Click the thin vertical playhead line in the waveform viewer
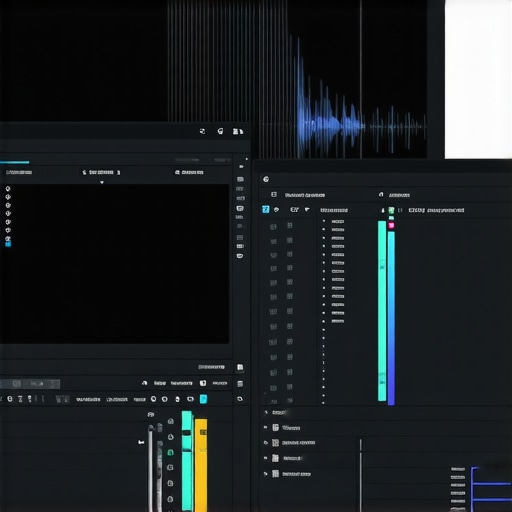Viewport: 512px width, 512px height. (361, 79)
